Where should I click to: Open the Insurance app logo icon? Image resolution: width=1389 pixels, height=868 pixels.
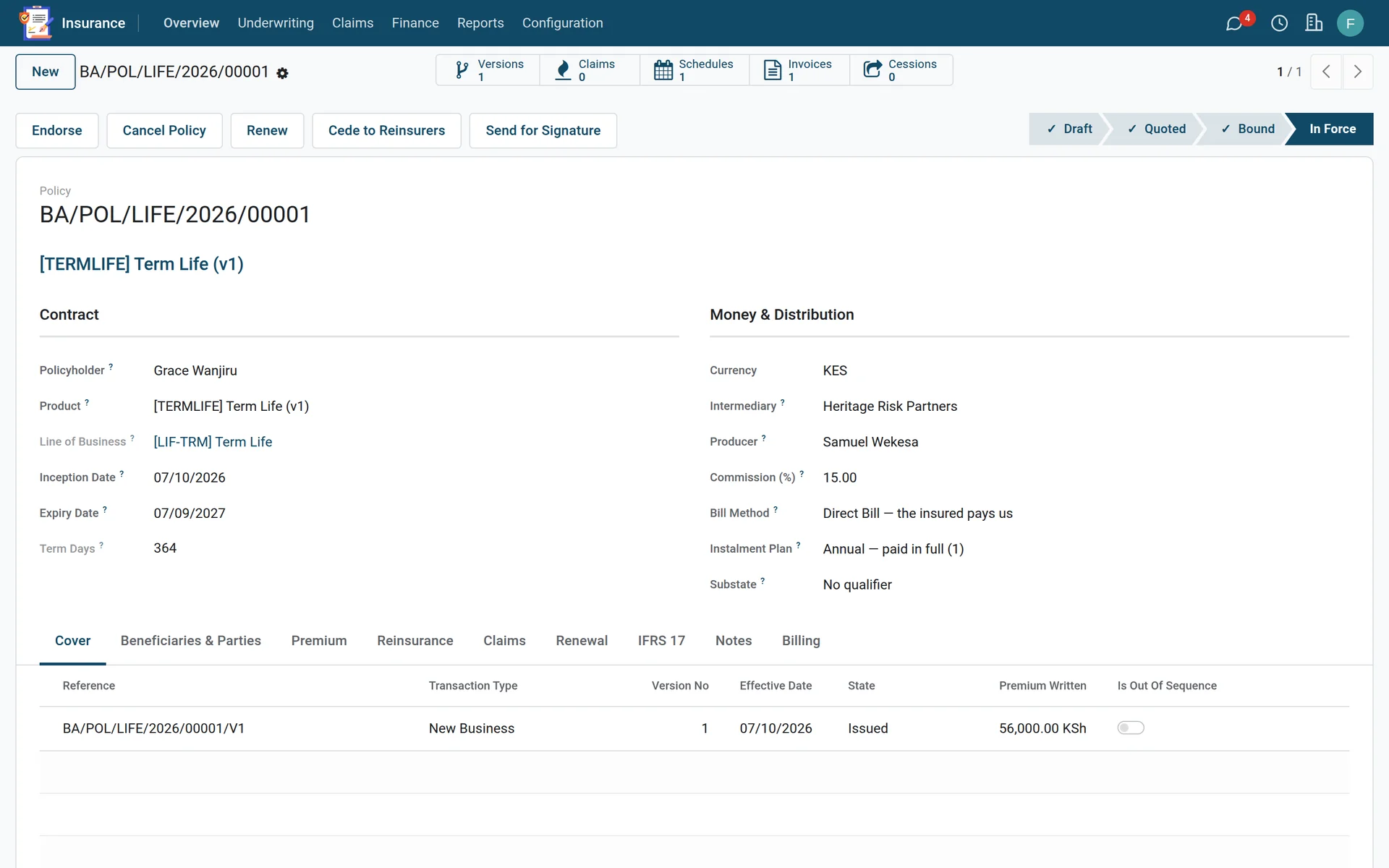pos(35,22)
